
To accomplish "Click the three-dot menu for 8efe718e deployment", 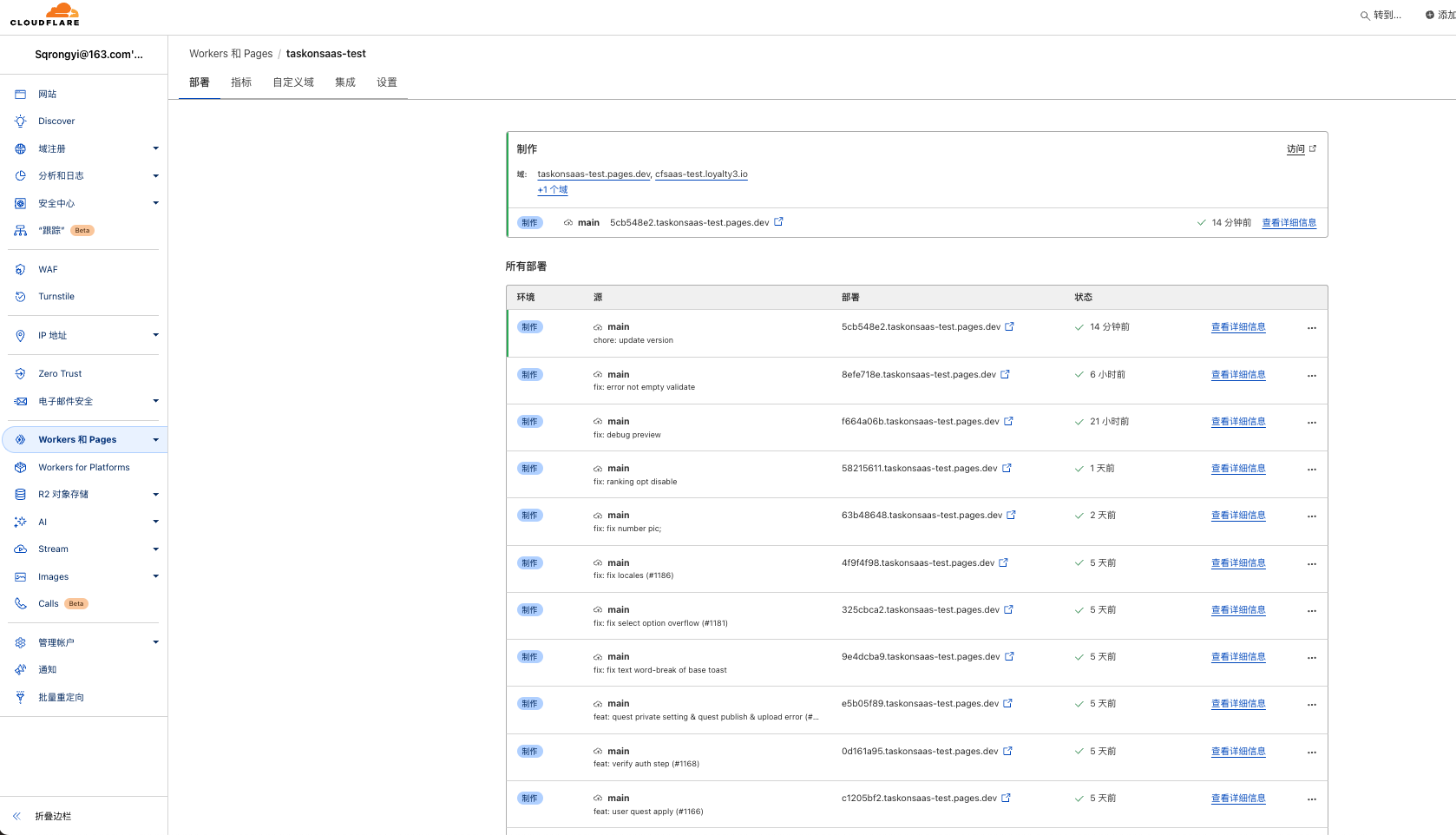I will coord(1311,376).
